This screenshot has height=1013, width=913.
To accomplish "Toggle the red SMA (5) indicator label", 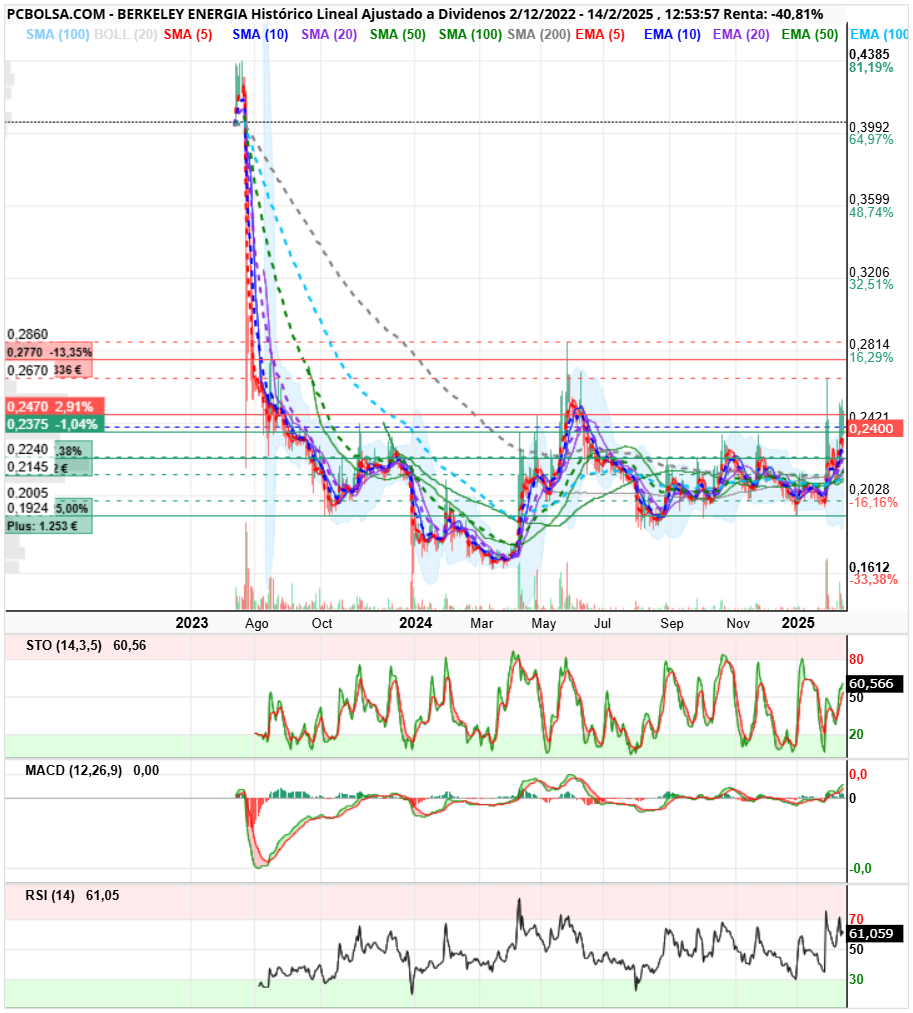I will (187, 34).
